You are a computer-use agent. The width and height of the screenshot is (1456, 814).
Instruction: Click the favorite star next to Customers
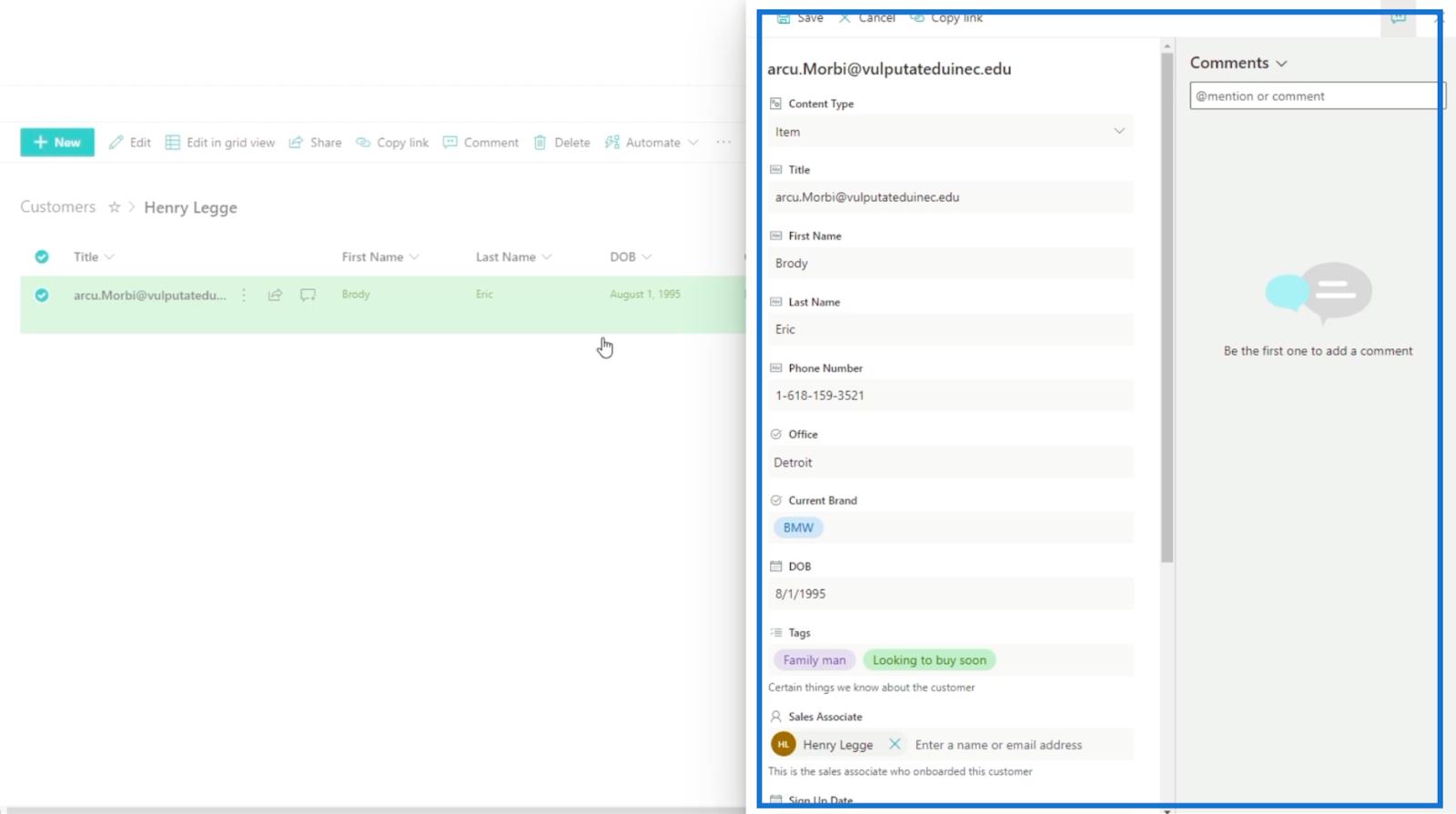pyautogui.click(x=115, y=207)
